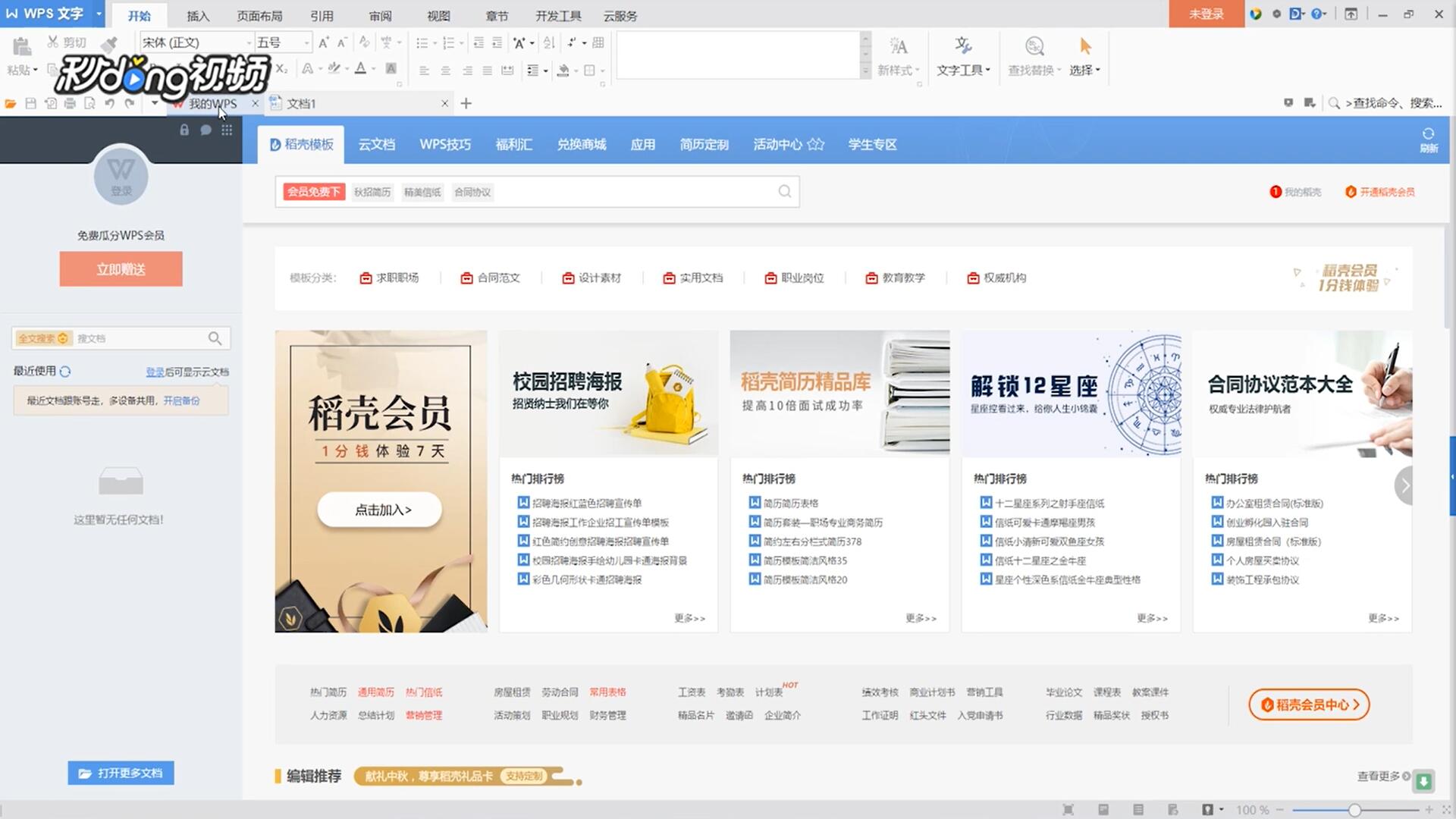
Task: Open the WPS 文字 application menu arrow
Action: click(99, 14)
